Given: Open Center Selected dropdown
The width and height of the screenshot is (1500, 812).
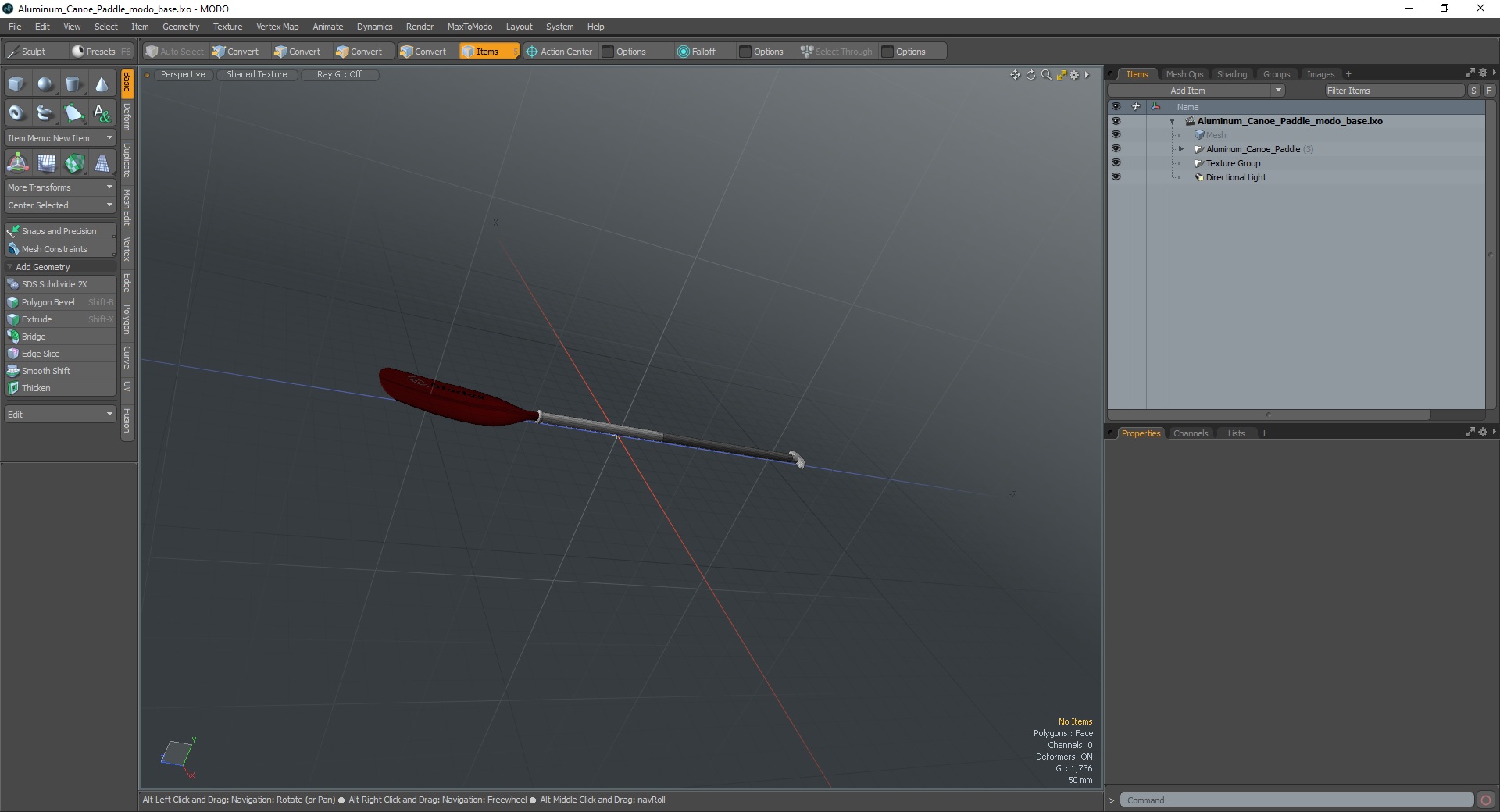Looking at the screenshot, I should tap(60, 205).
